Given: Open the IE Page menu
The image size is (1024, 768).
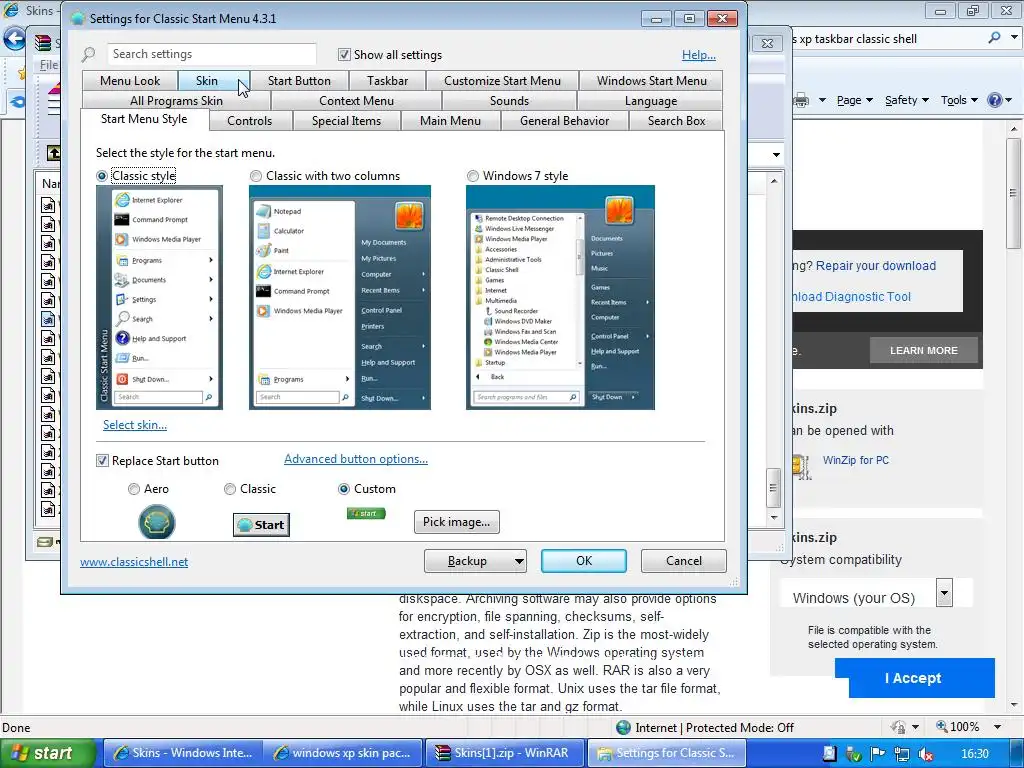Looking at the screenshot, I should (854, 100).
